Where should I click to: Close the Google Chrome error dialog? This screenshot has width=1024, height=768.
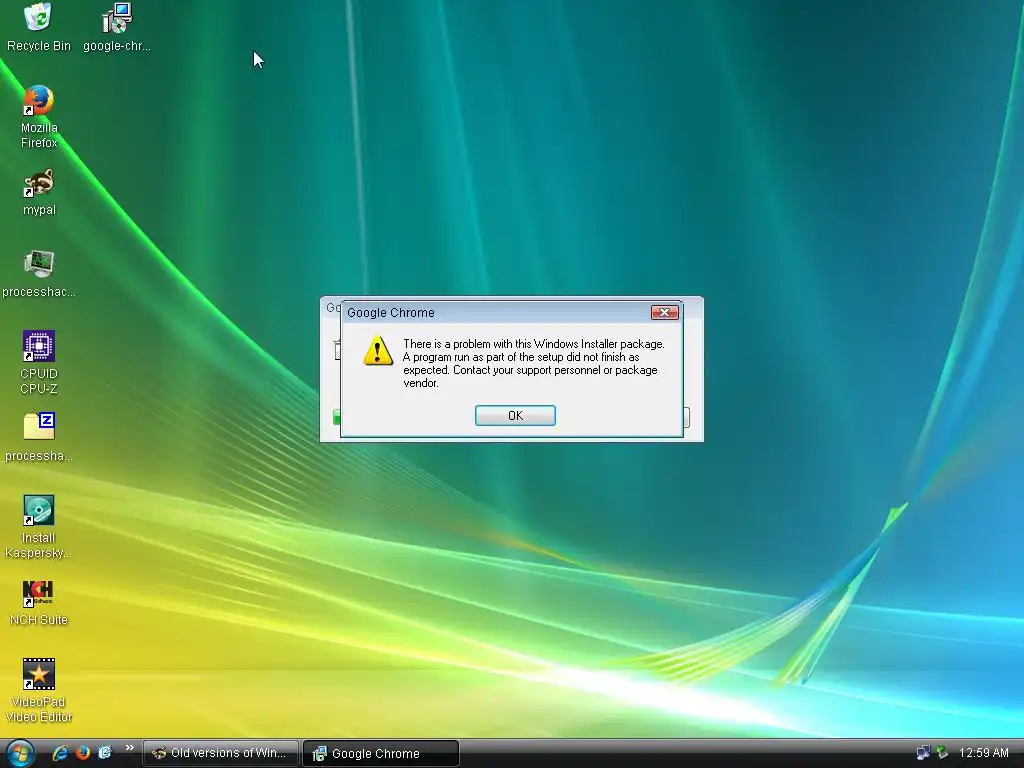pos(665,312)
